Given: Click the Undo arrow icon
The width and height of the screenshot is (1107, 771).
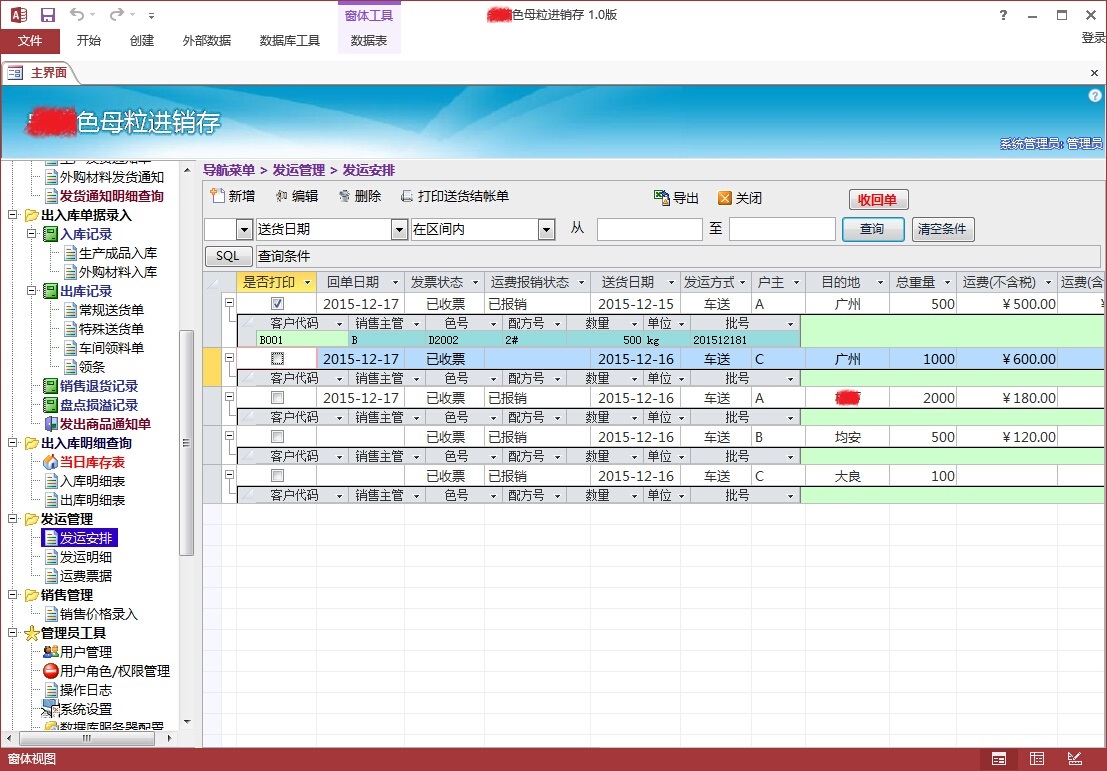Looking at the screenshot, I should pyautogui.click(x=77, y=14).
